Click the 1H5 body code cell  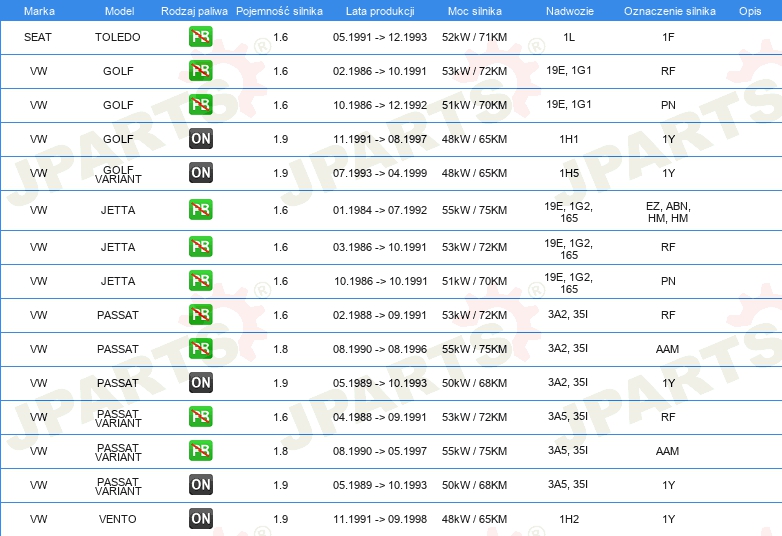tap(569, 173)
